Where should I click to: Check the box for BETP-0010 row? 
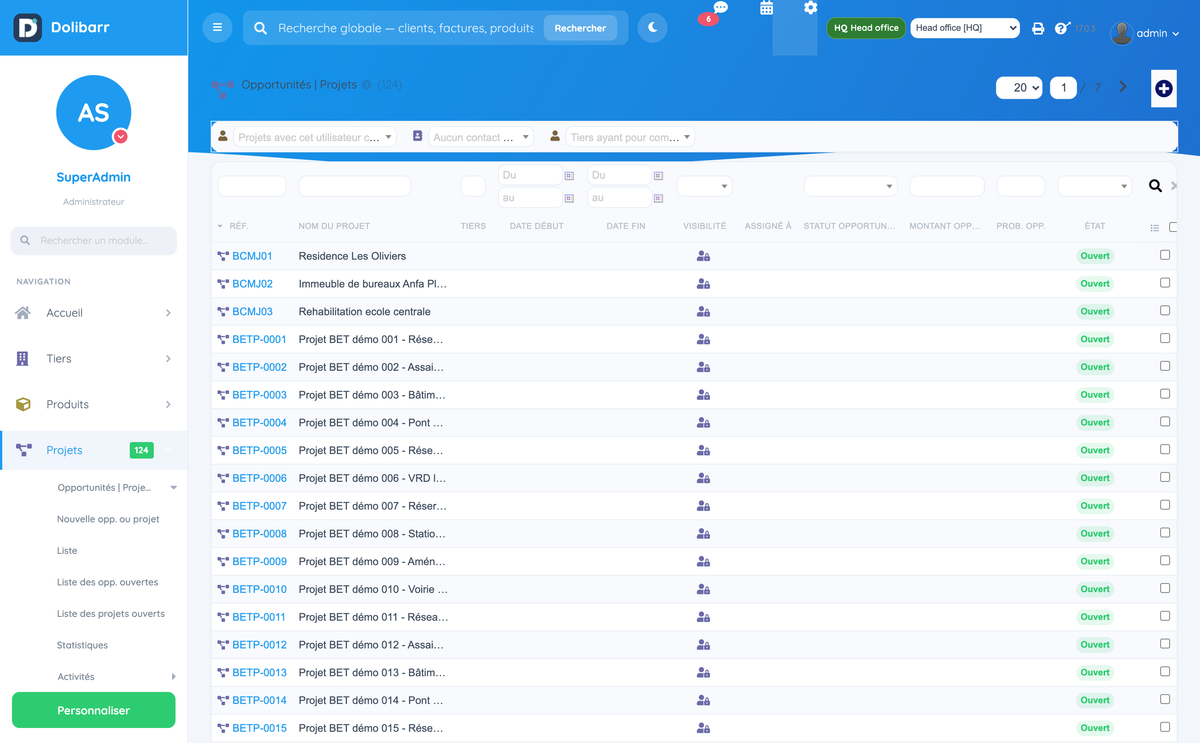coord(1165,588)
